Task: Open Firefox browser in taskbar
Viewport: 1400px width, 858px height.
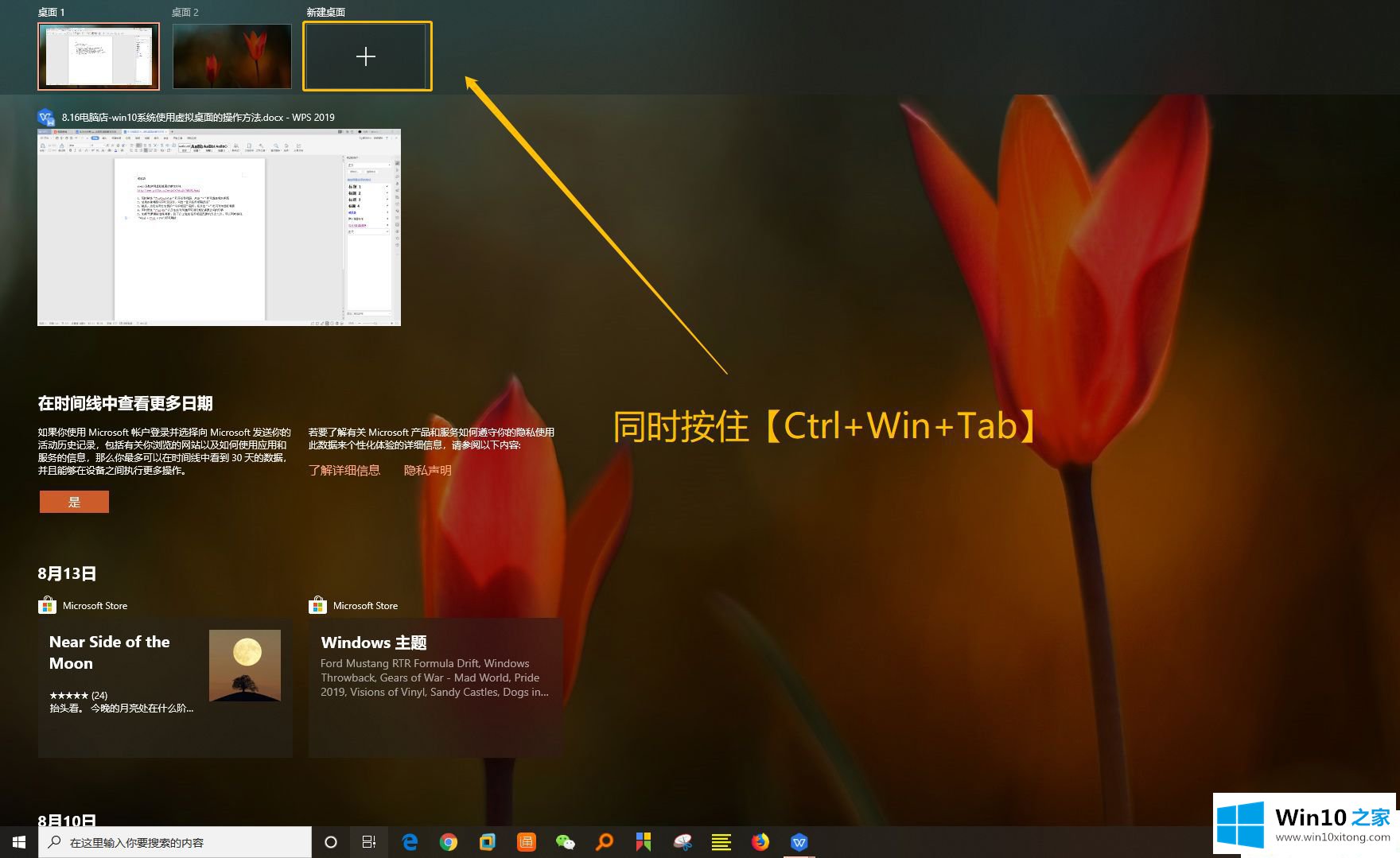Action: (x=760, y=842)
